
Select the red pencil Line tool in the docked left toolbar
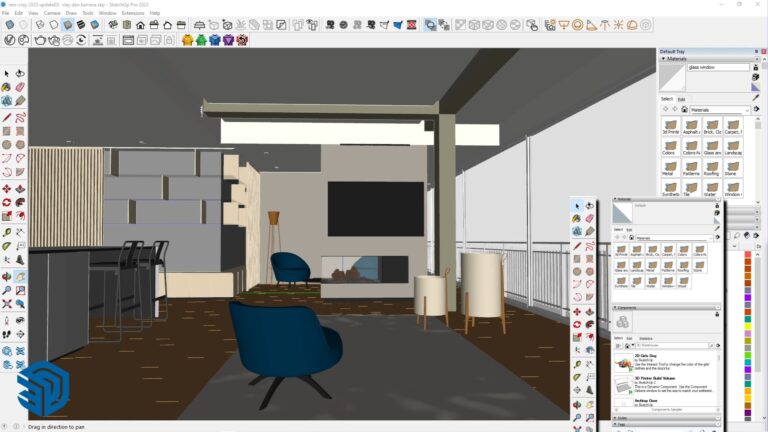click(x=6, y=118)
